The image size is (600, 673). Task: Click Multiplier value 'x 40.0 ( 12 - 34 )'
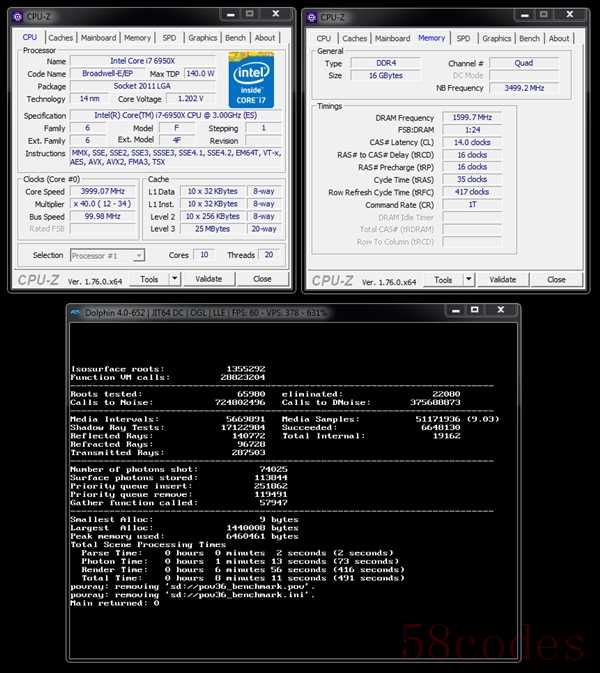103,203
